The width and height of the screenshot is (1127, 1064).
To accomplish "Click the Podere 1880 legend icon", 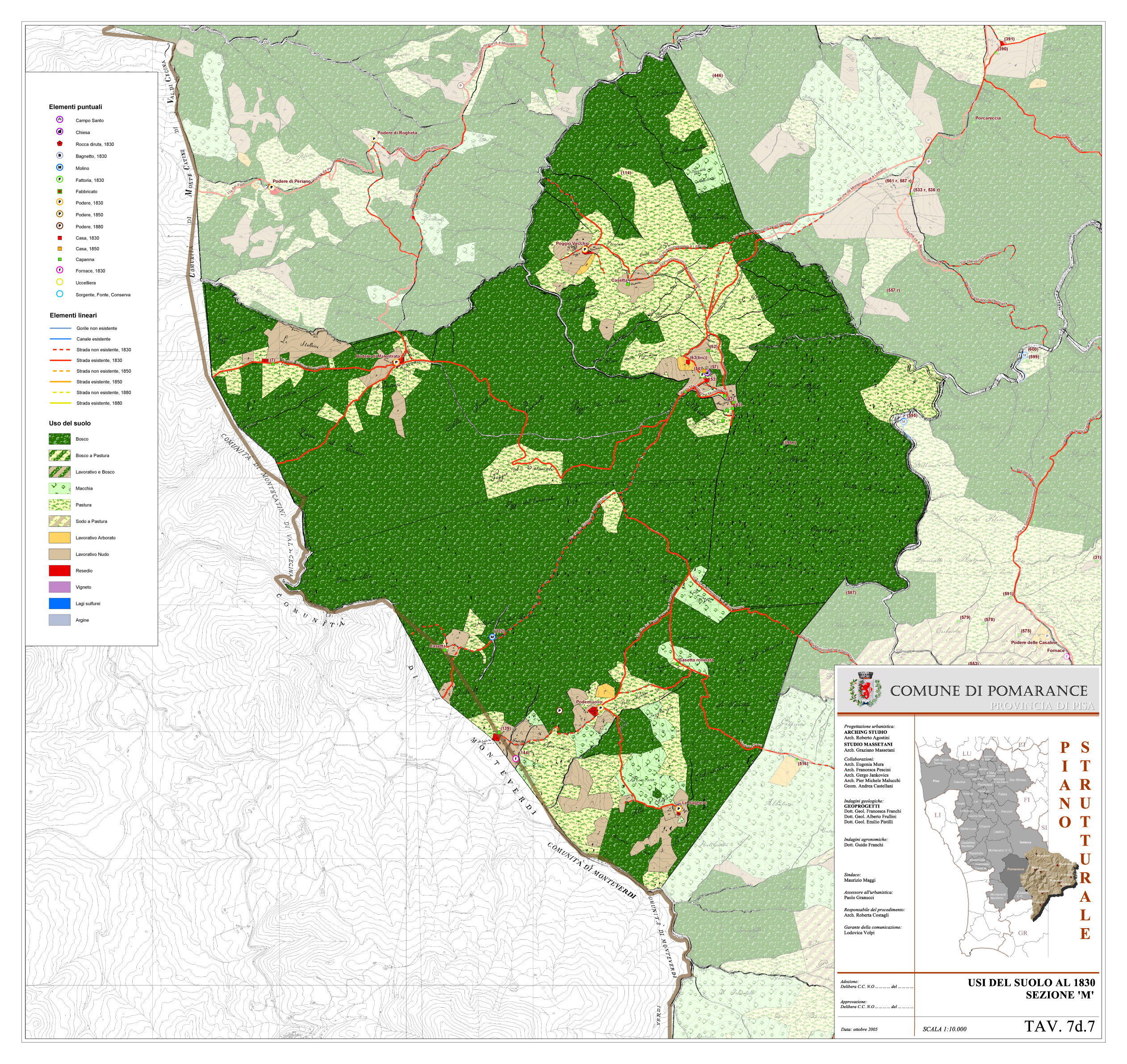I will click(59, 226).
